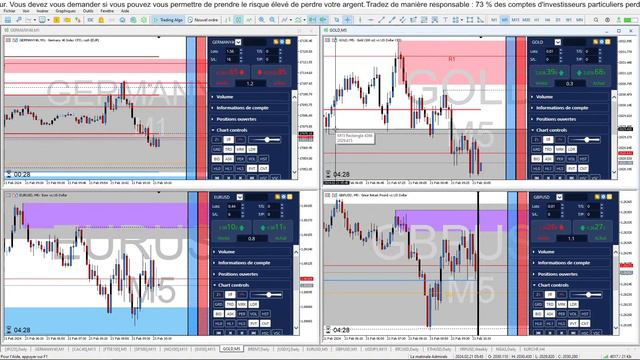640x360 pixels.
Task: Toggle GRD grid in GOLD panel
Action: [x=536, y=149]
